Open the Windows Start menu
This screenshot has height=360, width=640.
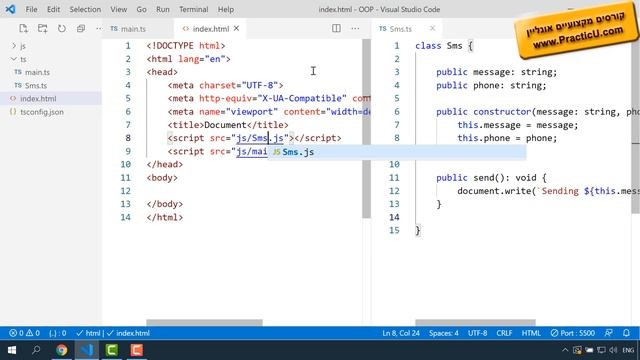[x=11, y=350]
